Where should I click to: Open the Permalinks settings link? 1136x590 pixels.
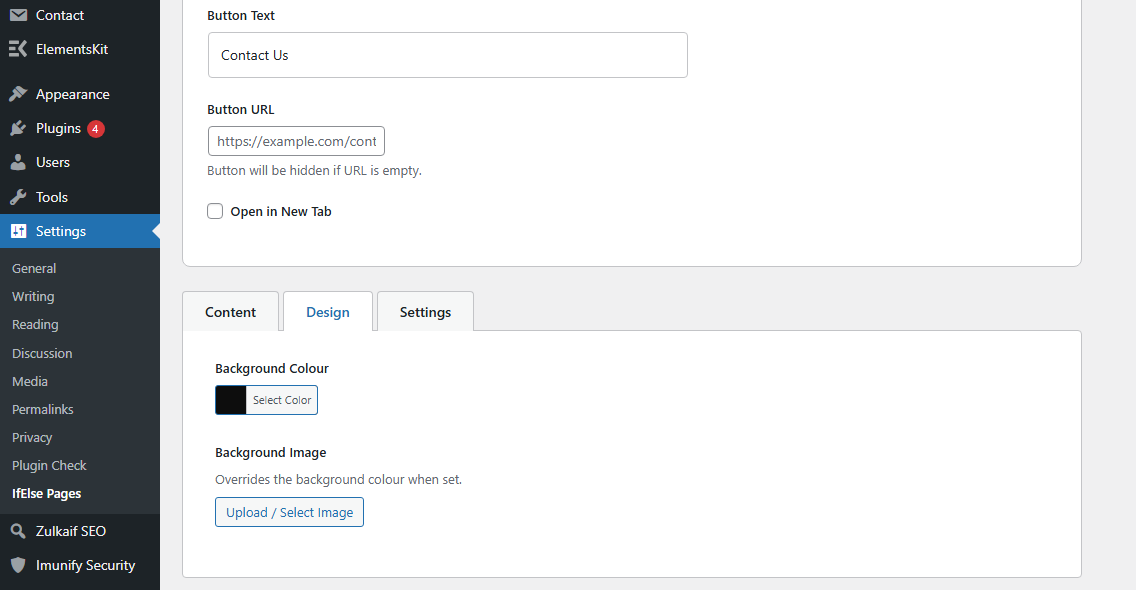click(x=43, y=409)
